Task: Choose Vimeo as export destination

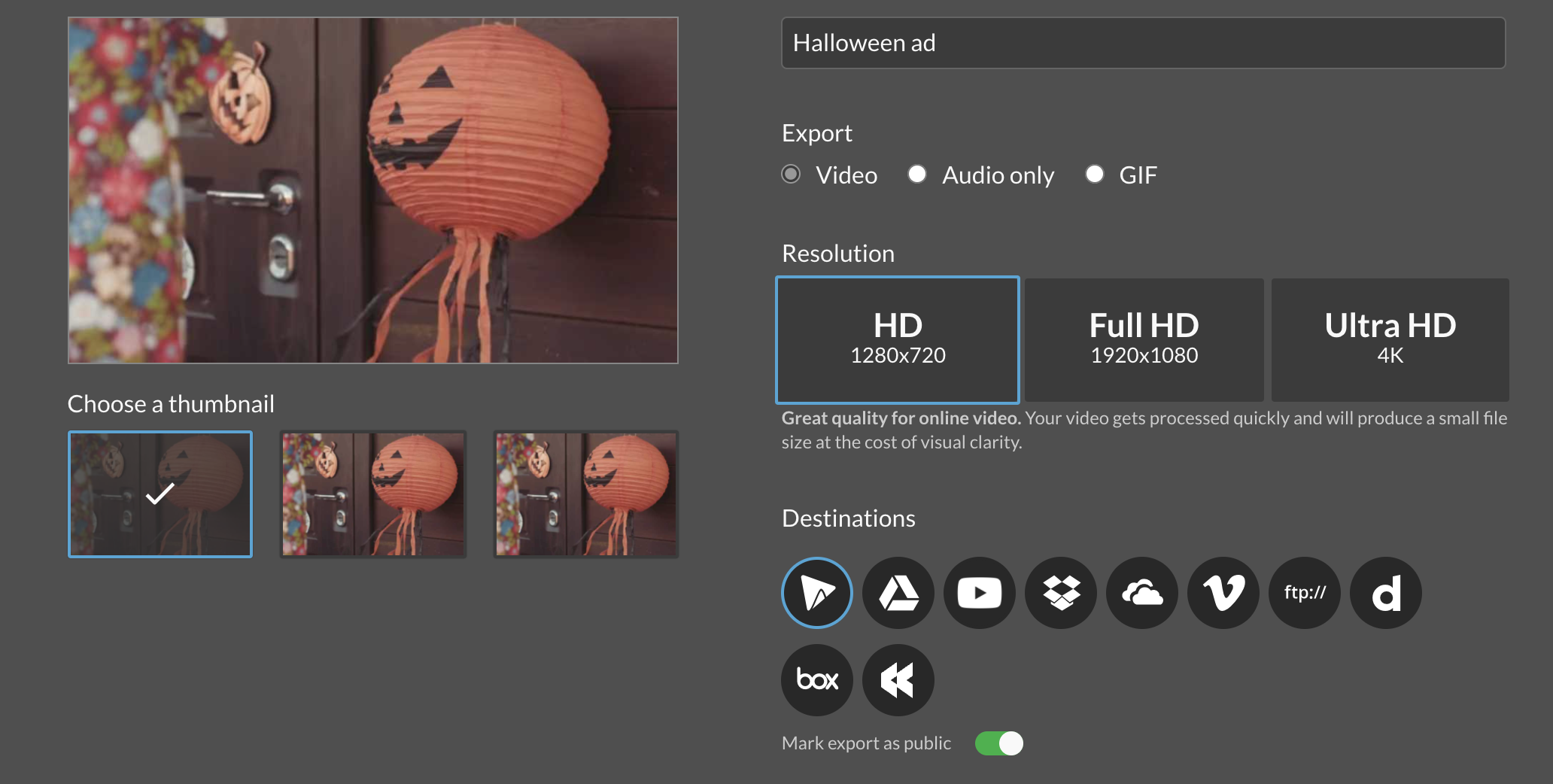Action: click(1223, 593)
